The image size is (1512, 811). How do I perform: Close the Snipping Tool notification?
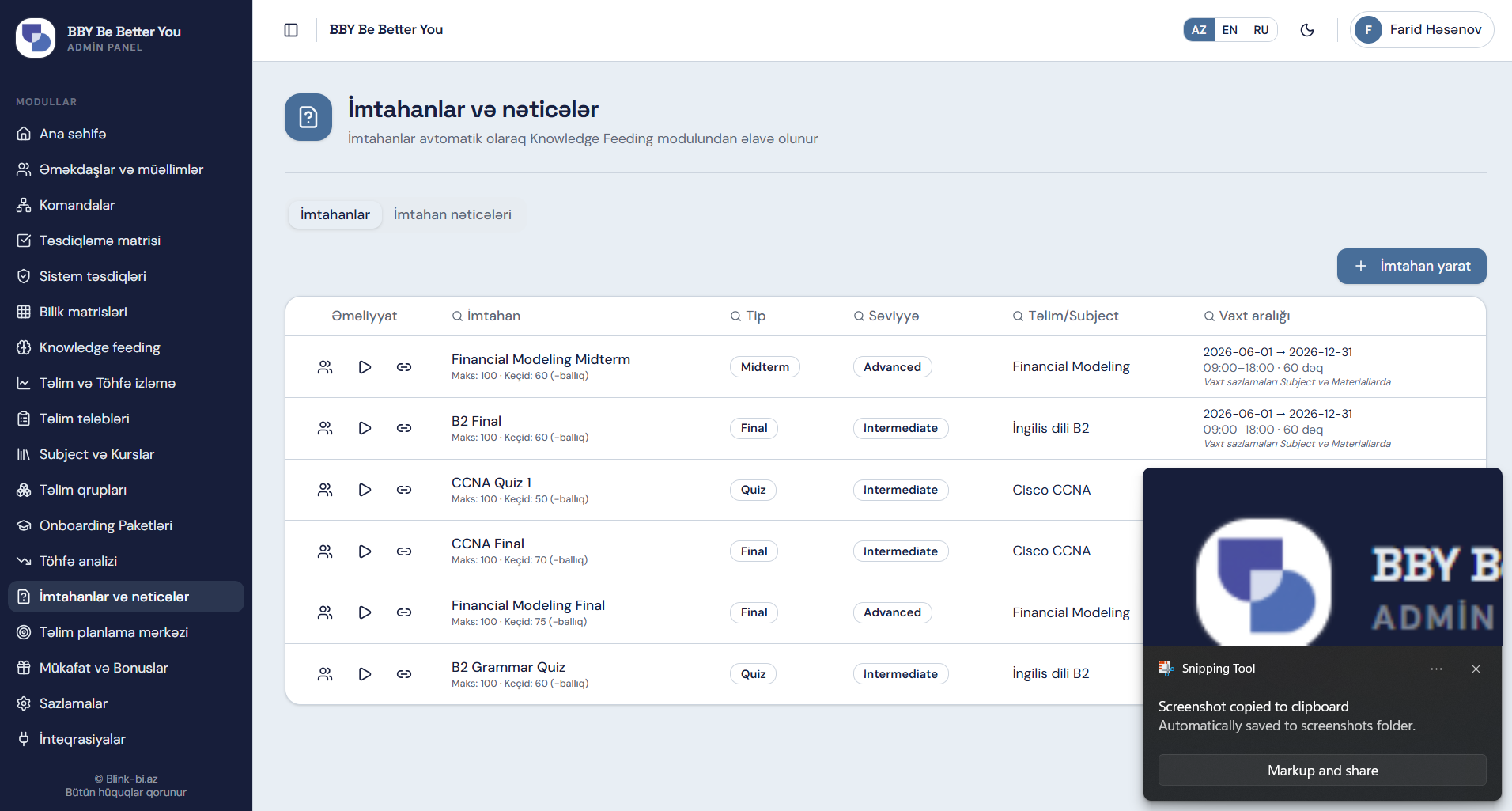[1476, 669]
